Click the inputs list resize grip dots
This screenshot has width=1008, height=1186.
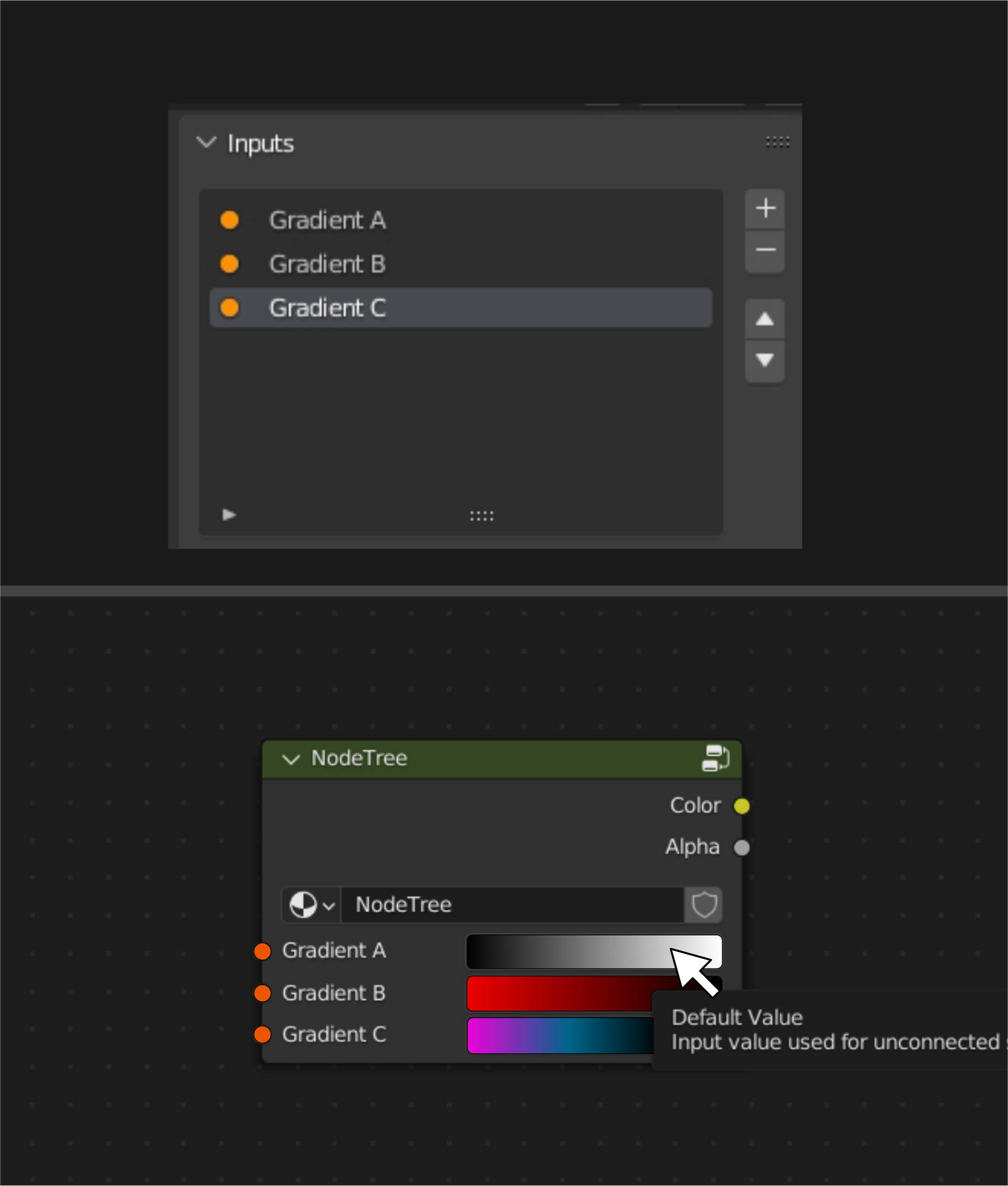tap(482, 516)
